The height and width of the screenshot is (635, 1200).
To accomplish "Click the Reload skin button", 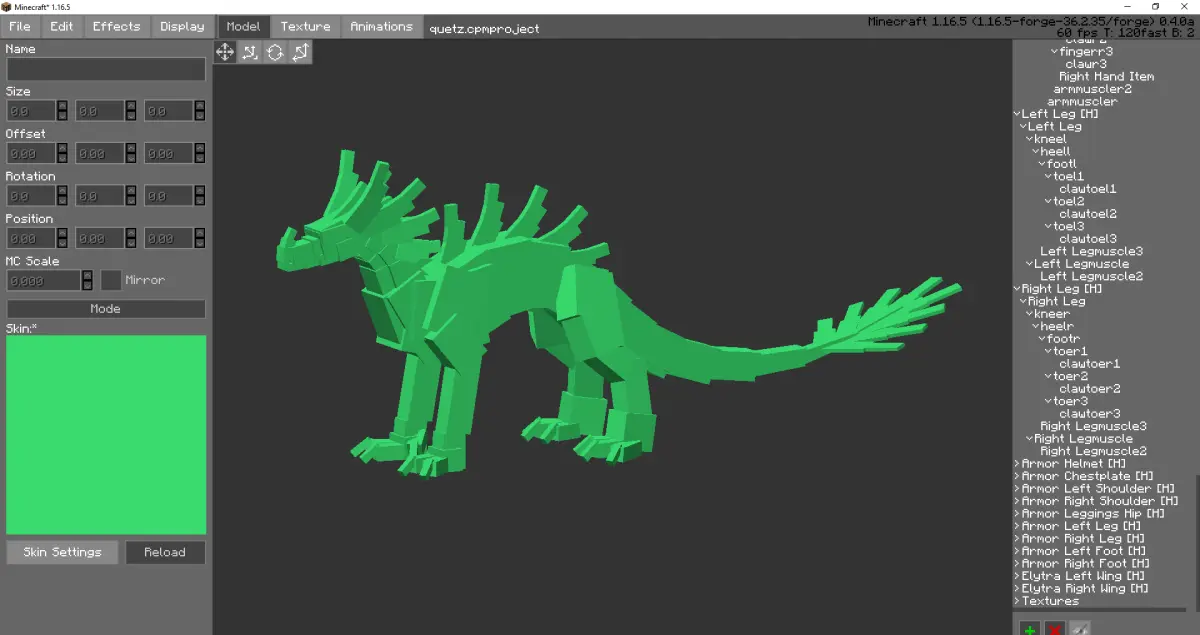I will pyautogui.click(x=165, y=552).
